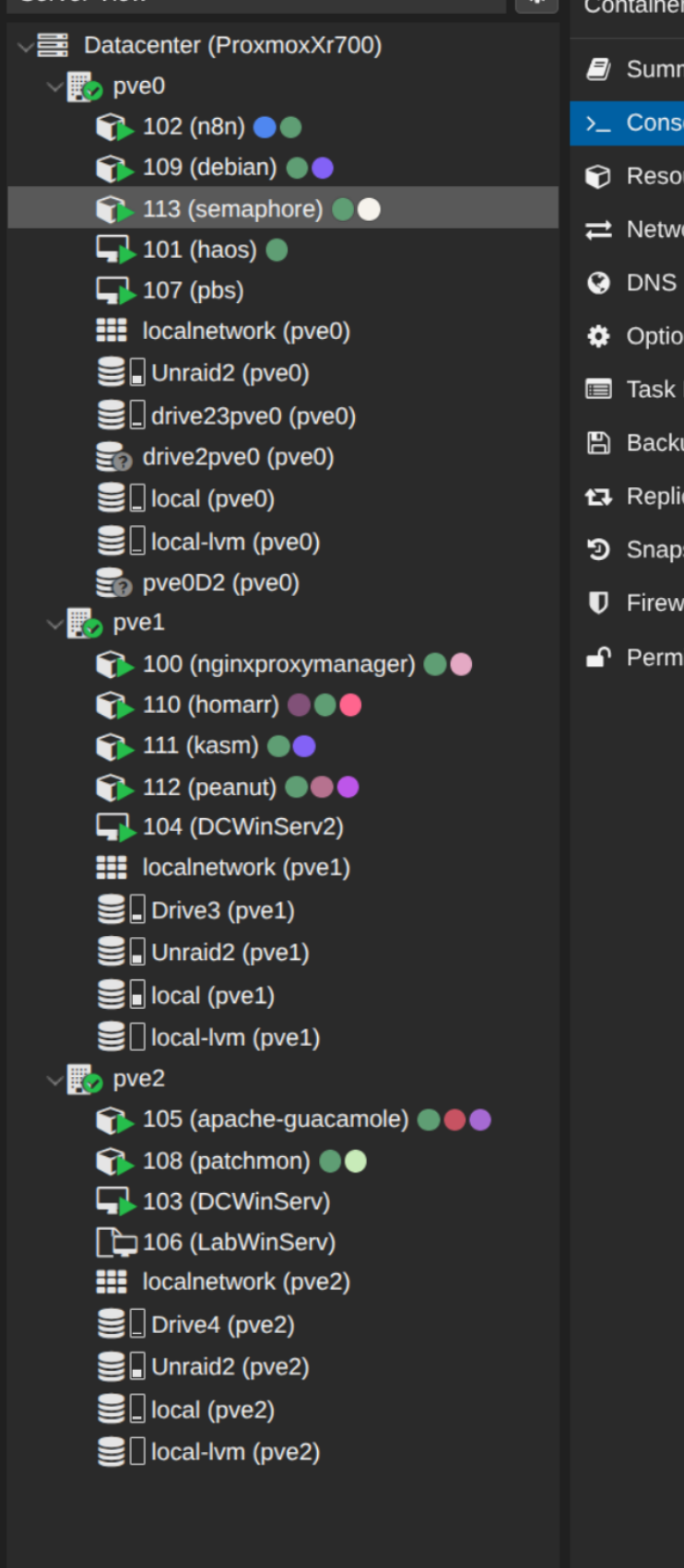Screen dimensions: 684x1568
Task: Select the 112 (peanut) container row
Action: (x=283, y=787)
